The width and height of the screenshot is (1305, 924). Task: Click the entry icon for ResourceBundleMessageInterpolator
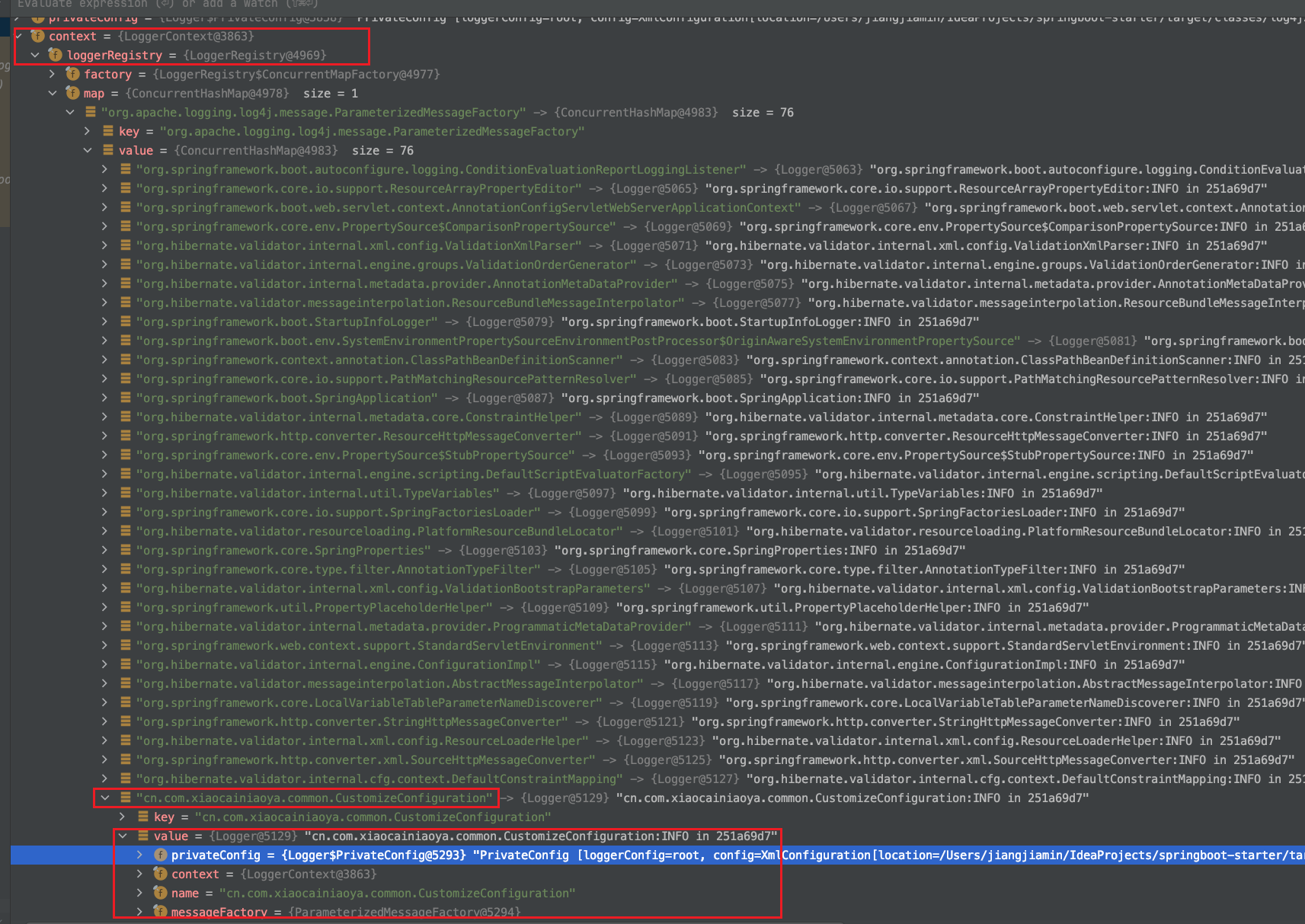pos(125,302)
